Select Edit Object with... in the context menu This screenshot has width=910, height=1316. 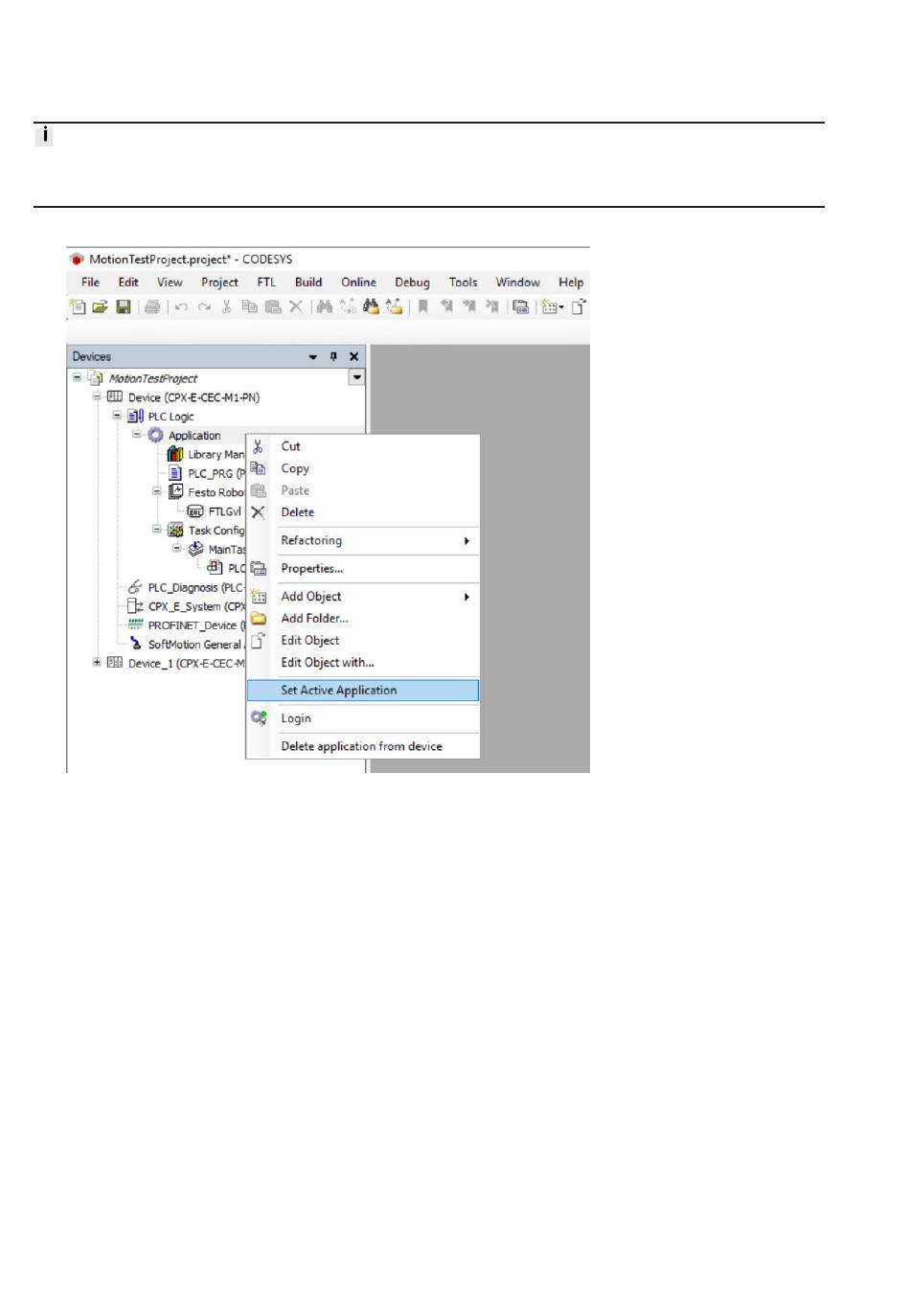coord(363,663)
